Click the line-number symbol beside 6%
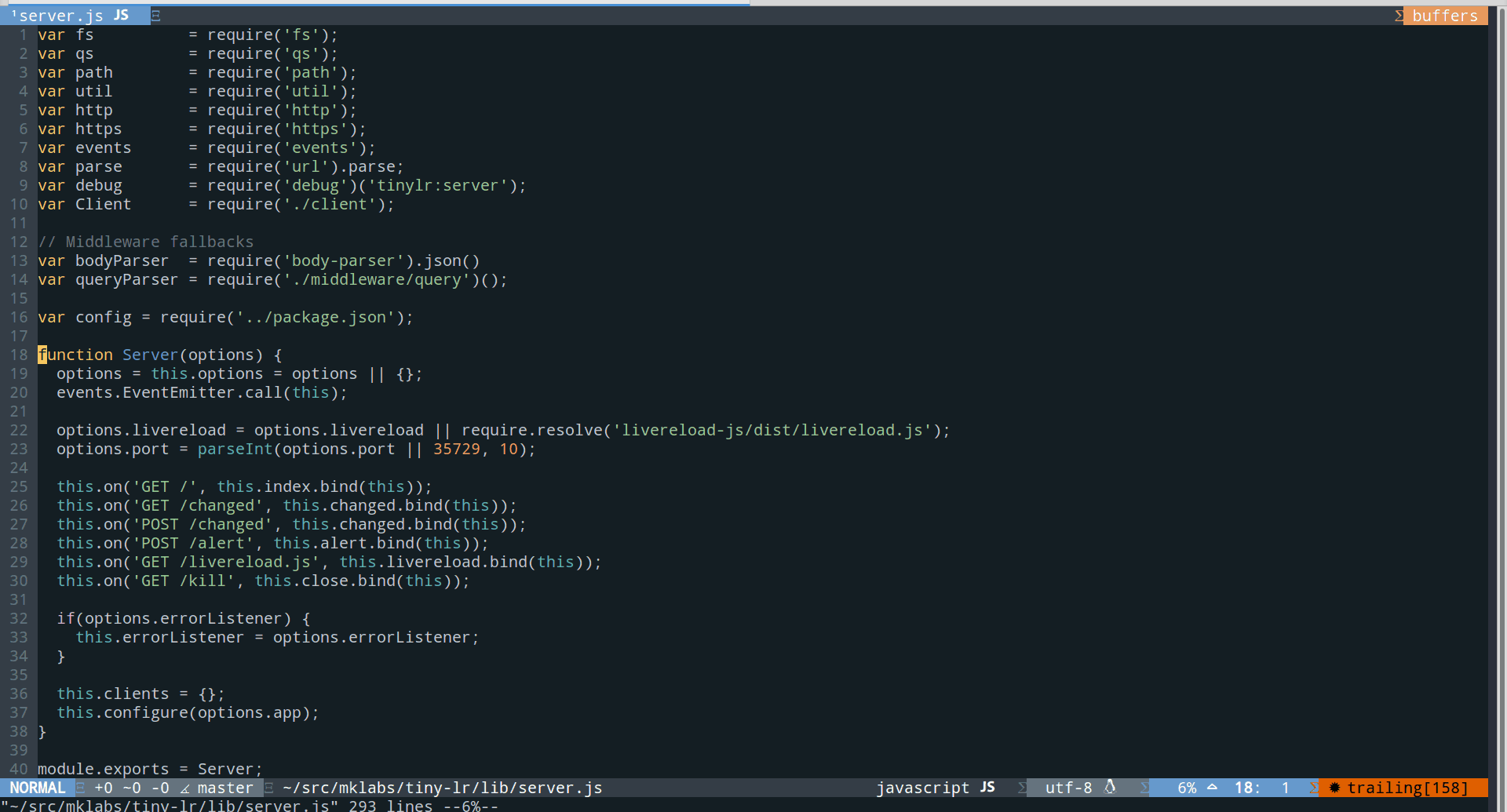 click(1212, 787)
